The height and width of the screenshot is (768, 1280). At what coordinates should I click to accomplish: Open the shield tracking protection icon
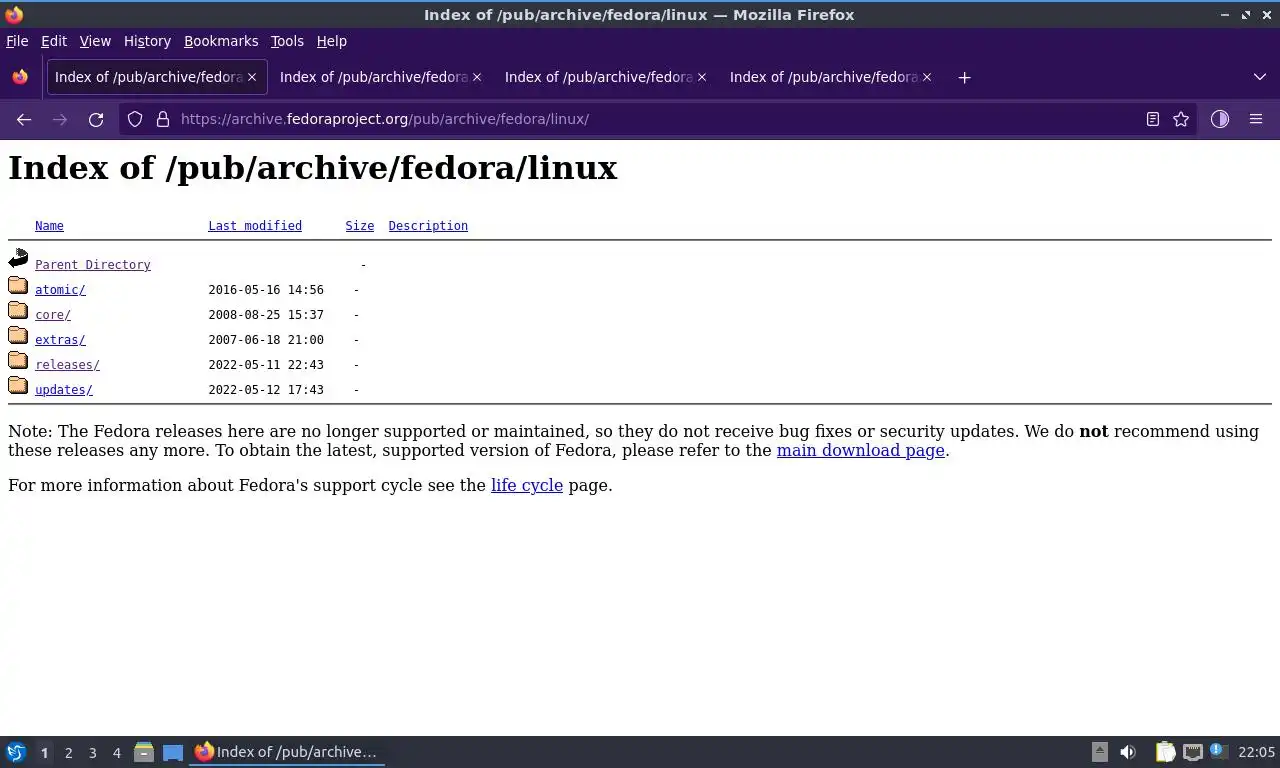tap(135, 119)
